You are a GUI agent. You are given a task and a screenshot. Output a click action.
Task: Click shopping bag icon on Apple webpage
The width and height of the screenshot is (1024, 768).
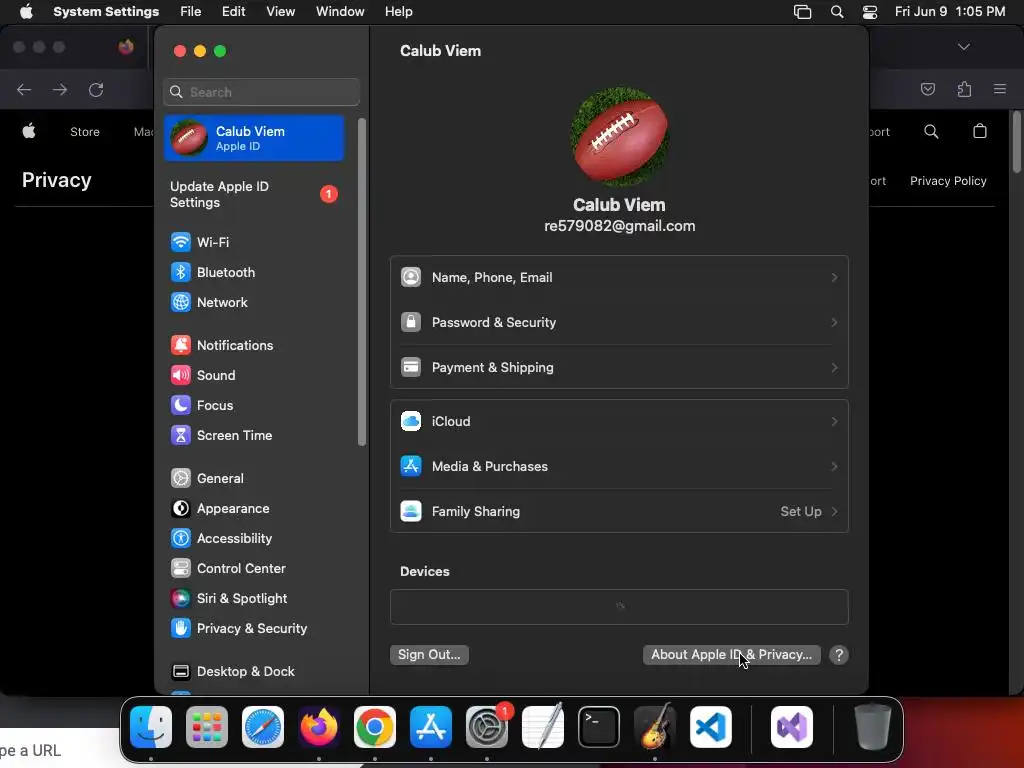[980, 131]
